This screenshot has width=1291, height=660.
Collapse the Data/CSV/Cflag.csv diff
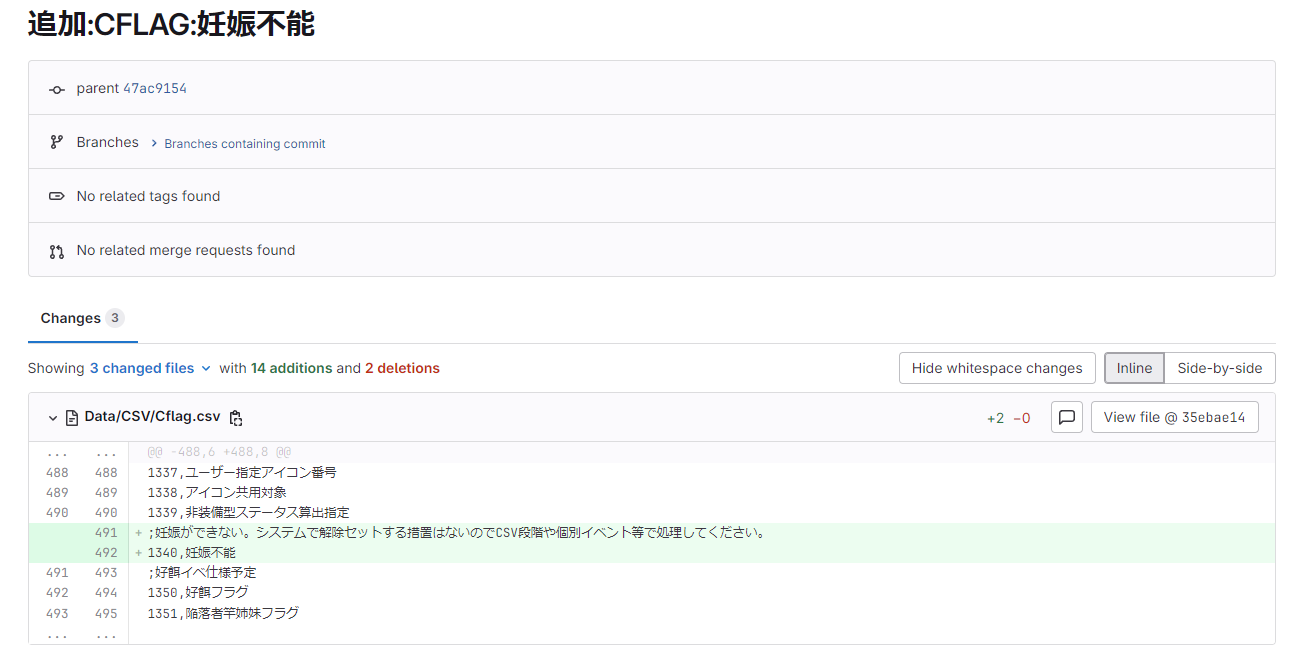tap(53, 418)
